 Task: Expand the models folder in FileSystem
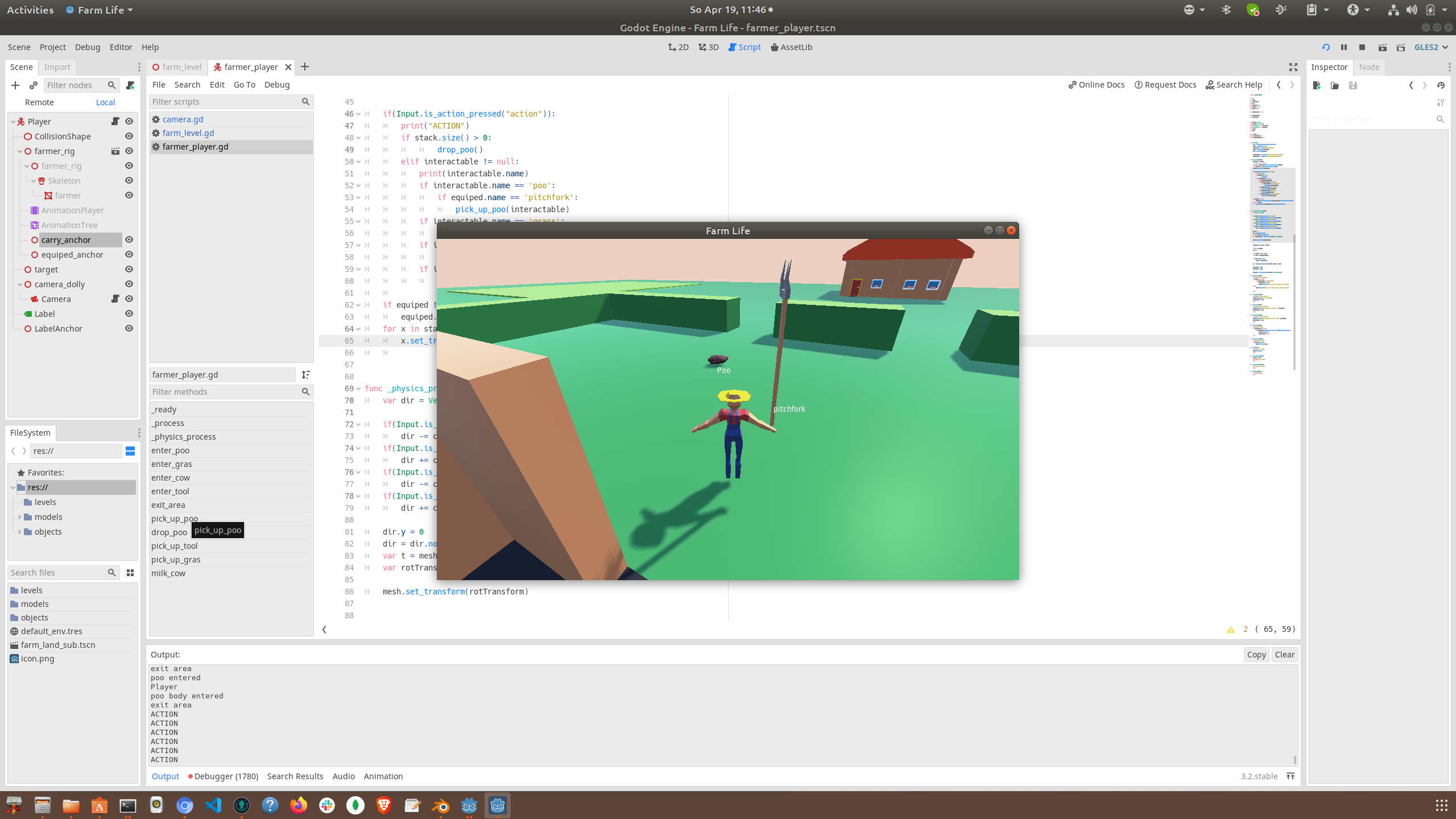[20, 517]
